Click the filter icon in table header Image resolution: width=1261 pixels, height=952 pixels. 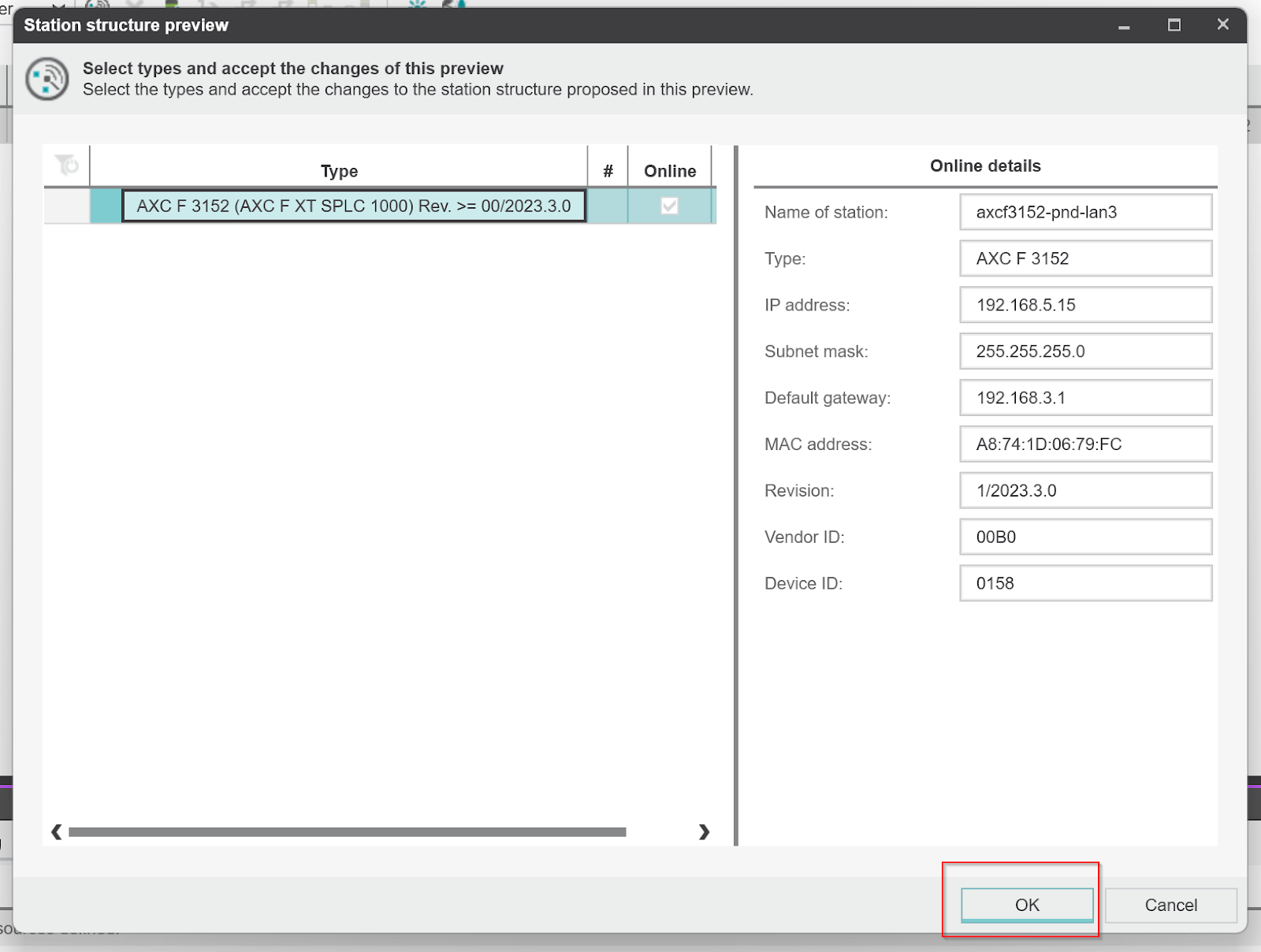coord(67,165)
